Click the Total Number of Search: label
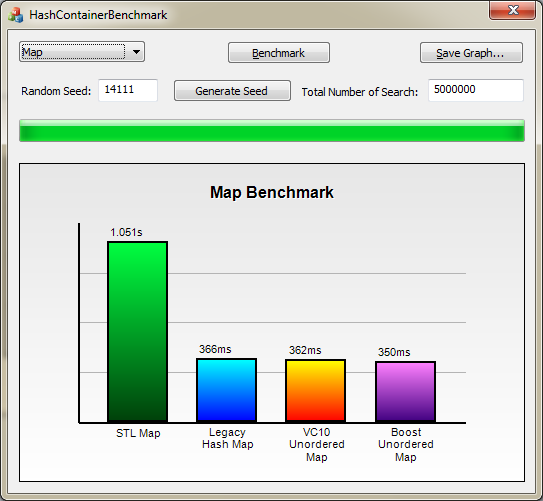Image resolution: width=543 pixels, height=501 pixels. 360,92
